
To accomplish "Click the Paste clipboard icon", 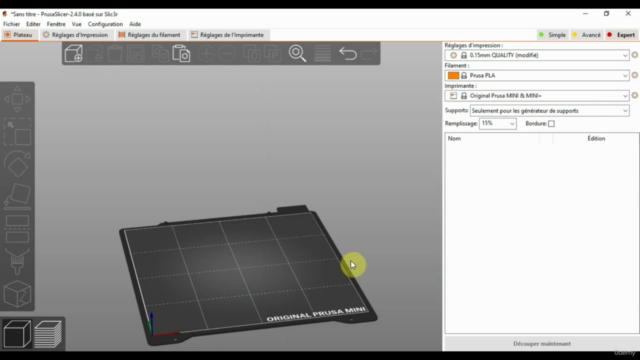I will (181, 53).
